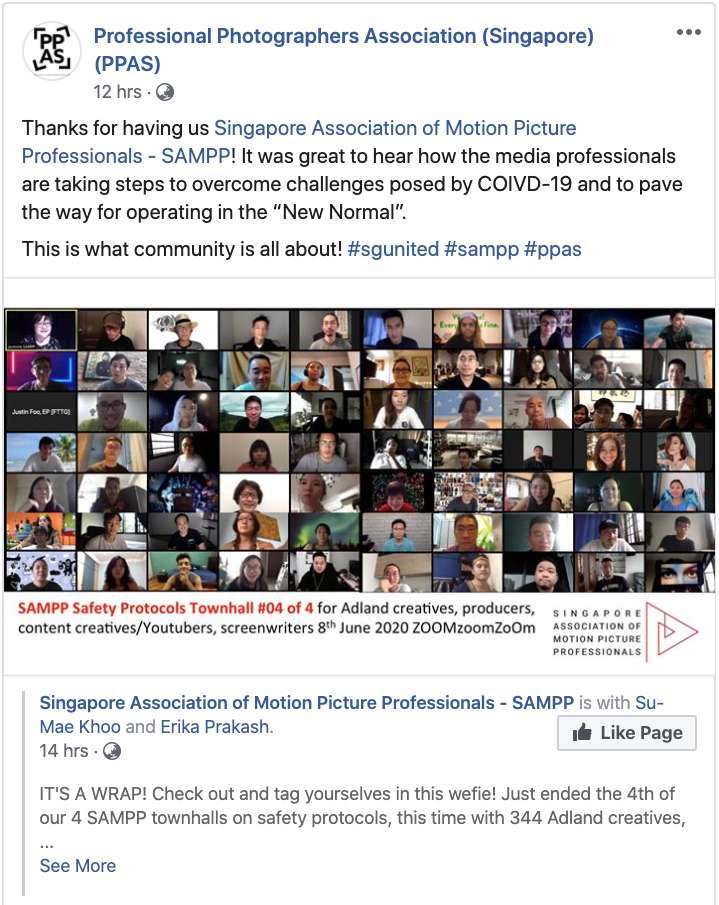The image size is (719, 905).
Task: Open the Singapore Association of Motion Picture link
Action: click(x=299, y=142)
